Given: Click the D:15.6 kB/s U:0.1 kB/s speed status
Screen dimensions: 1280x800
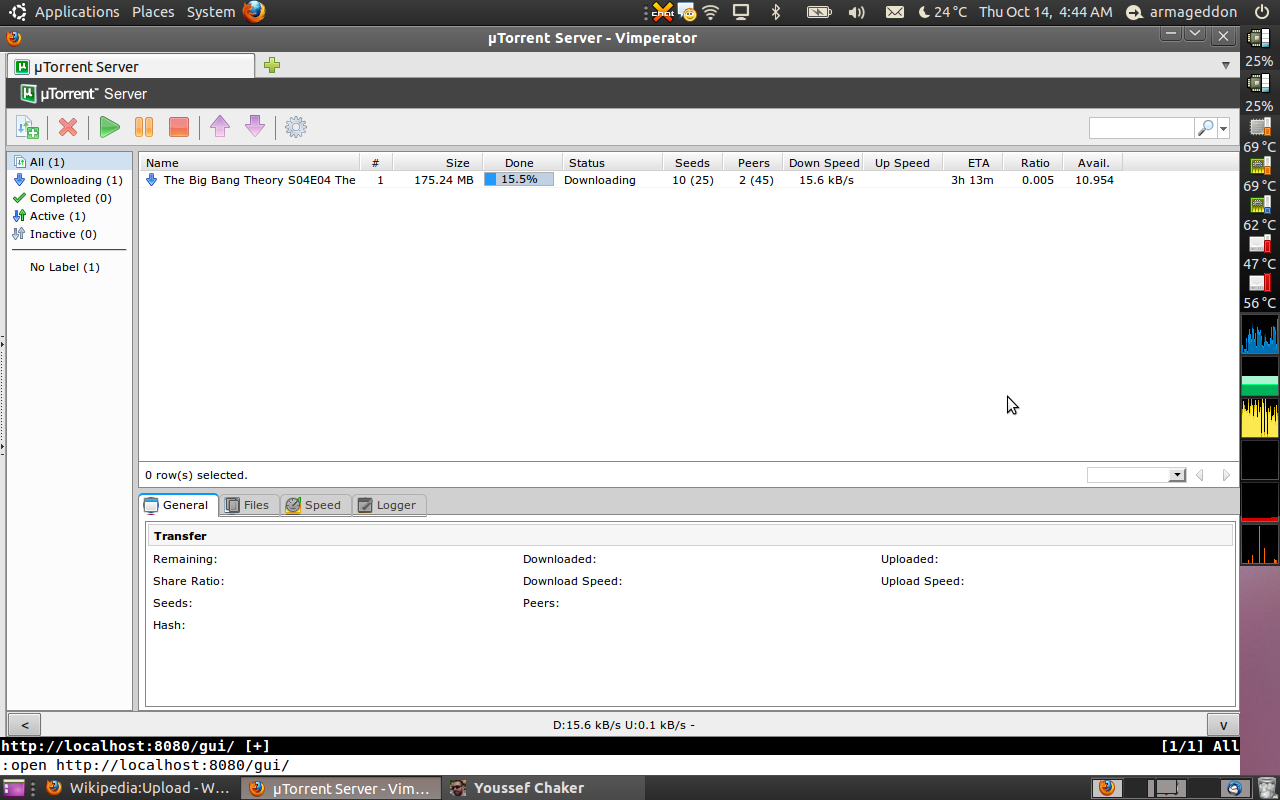Looking at the screenshot, I should (624, 725).
